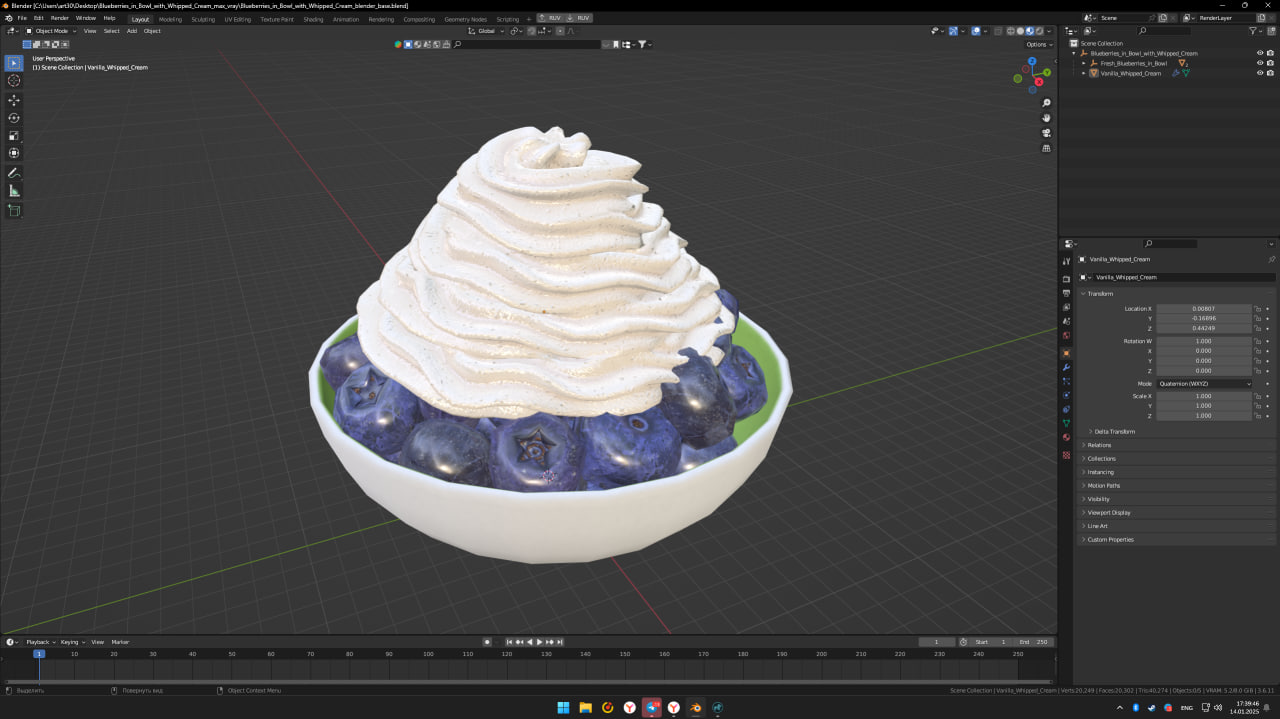
Task: Open the shading options dropdown arrow
Action: 1050,31
